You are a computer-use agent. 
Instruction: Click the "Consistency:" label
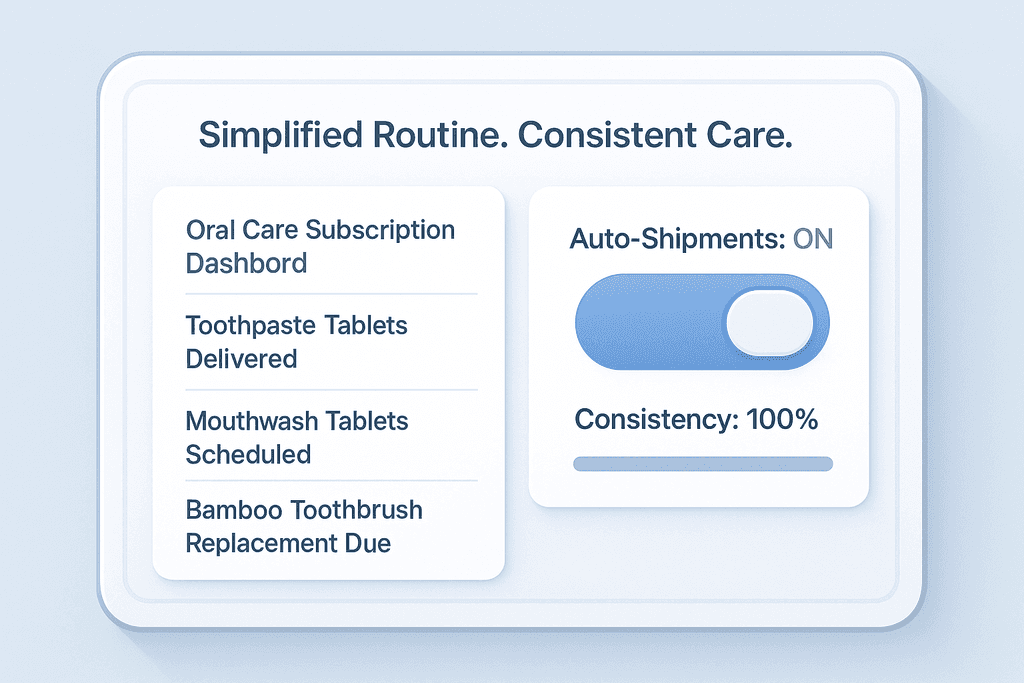[656, 419]
